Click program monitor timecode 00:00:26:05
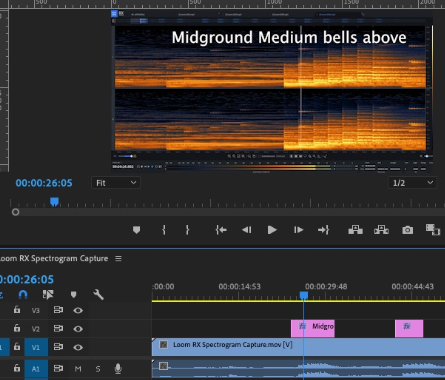445x380 pixels. (x=44, y=183)
